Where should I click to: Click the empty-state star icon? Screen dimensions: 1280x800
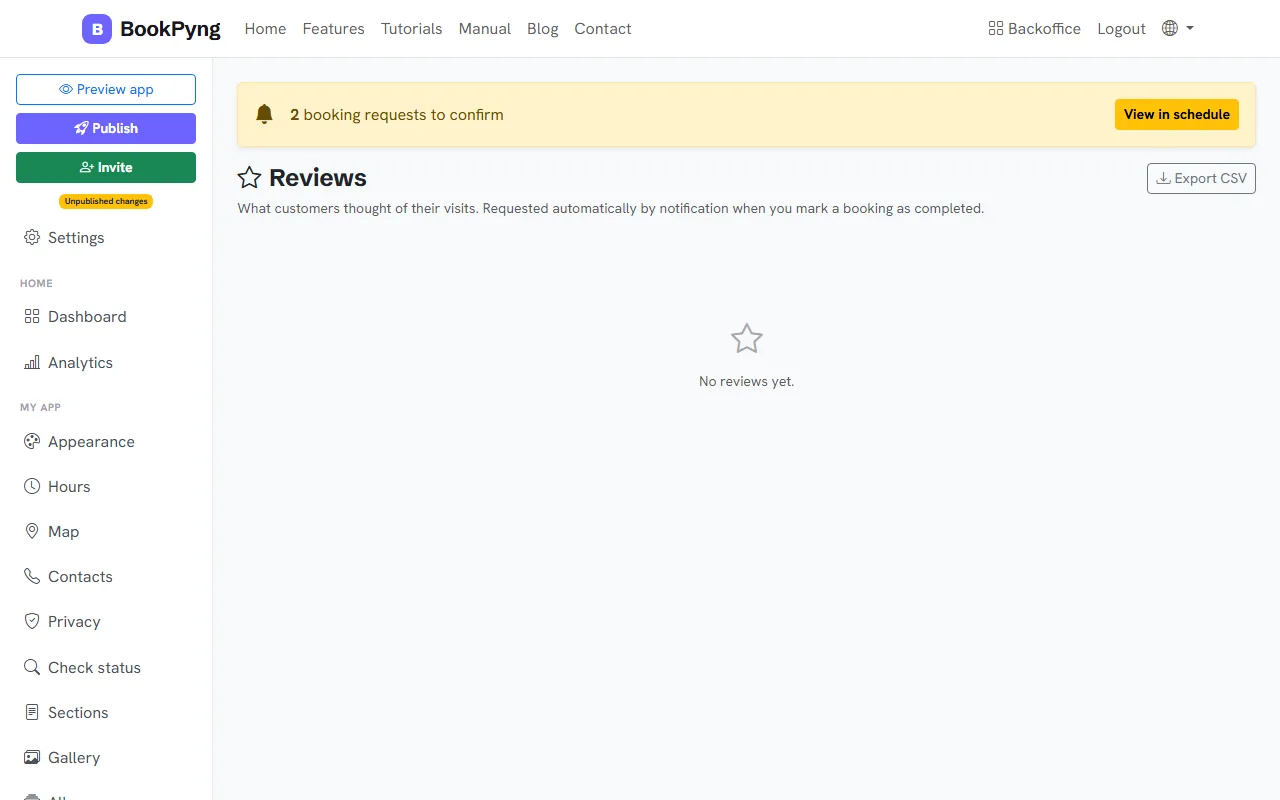[x=747, y=339]
